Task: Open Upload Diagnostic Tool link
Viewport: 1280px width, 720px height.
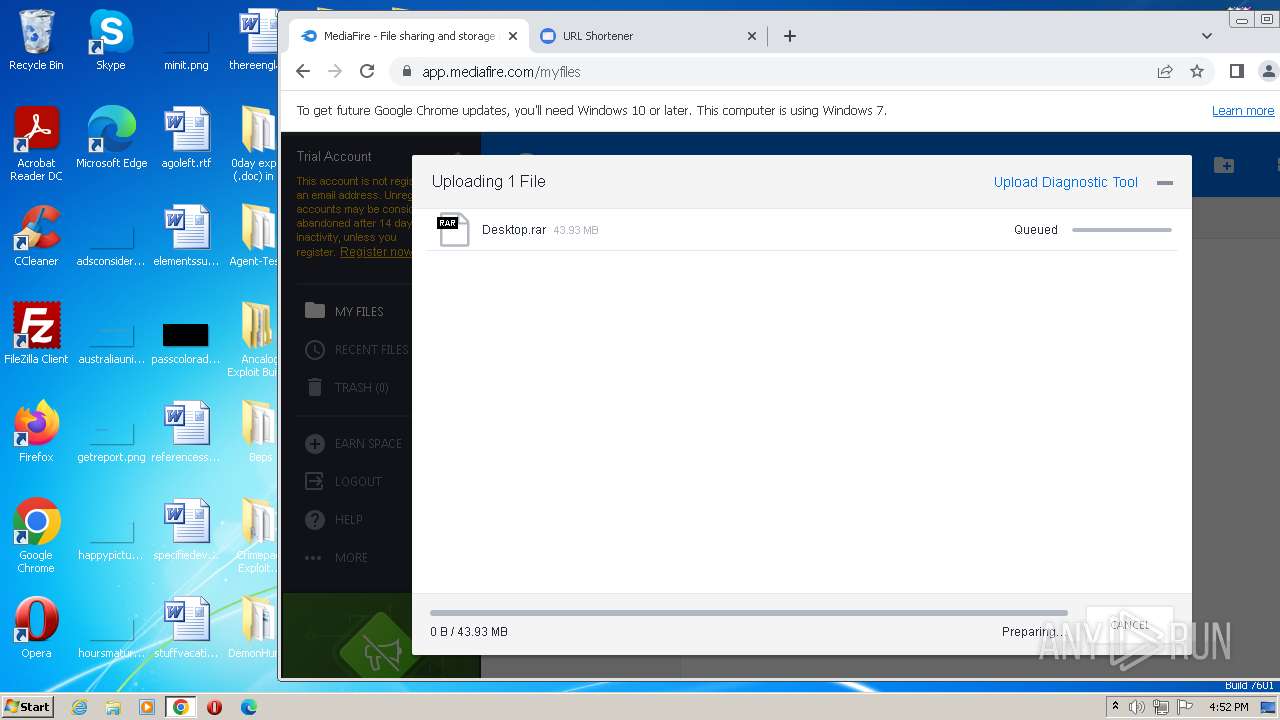Action: (1066, 182)
